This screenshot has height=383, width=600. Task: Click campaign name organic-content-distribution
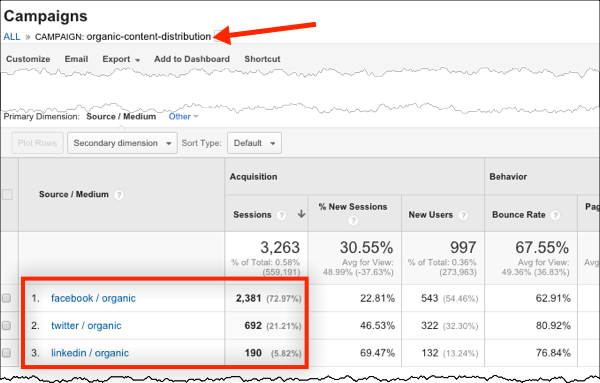tap(149, 37)
